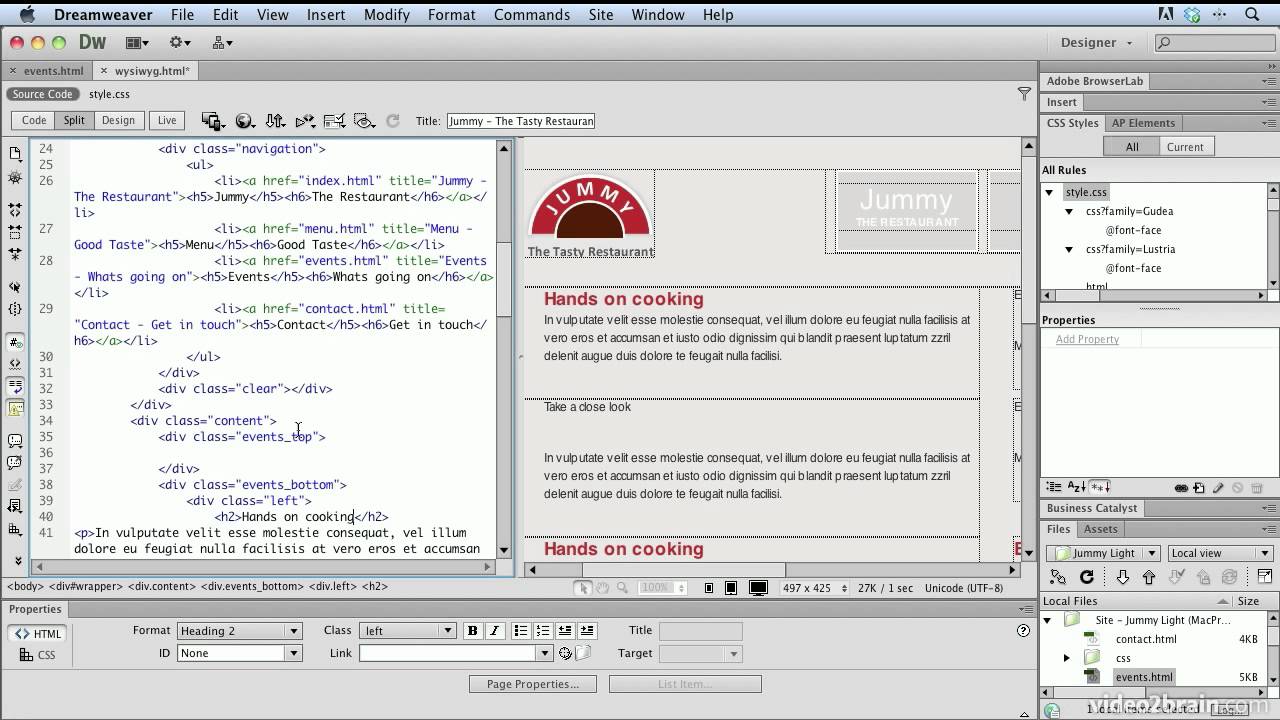
Task: Click Bold button in Properties panel
Action: tap(473, 631)
